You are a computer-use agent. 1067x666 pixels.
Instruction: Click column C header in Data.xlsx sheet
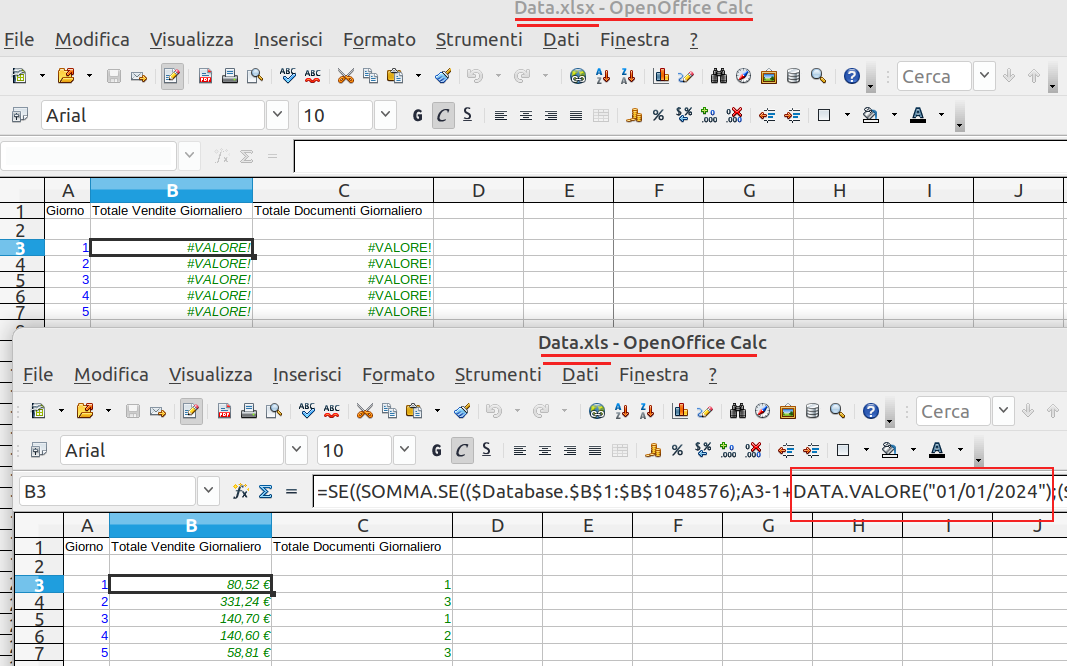coord(343,191)
